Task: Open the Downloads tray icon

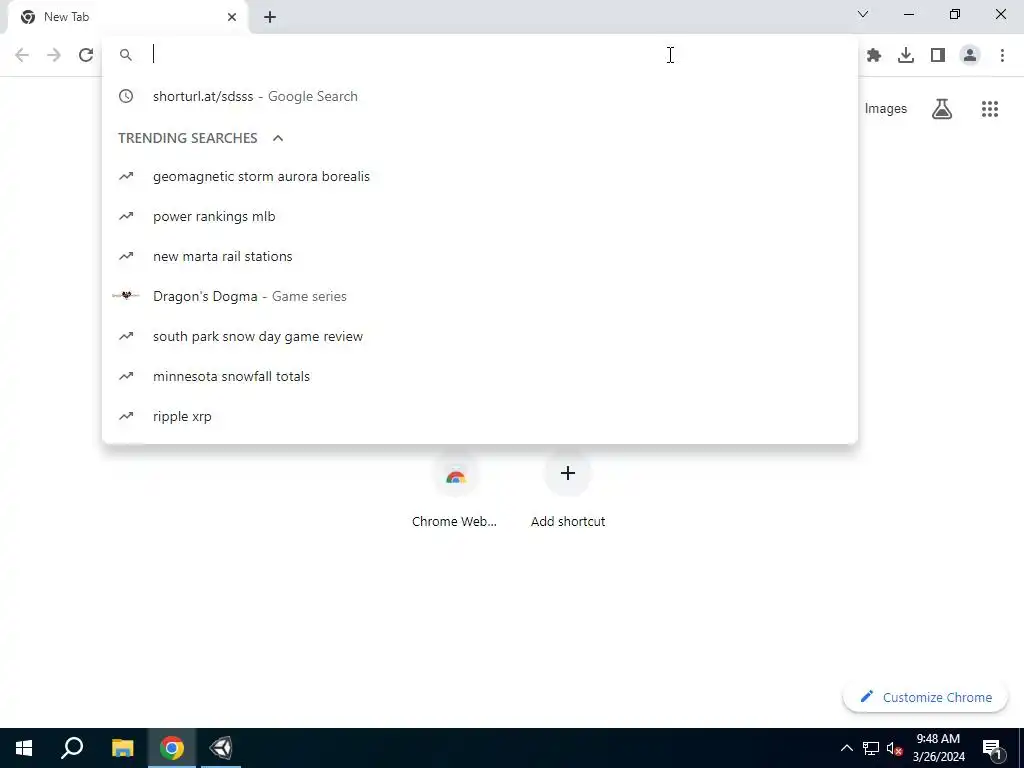Action: [x=906, y=56]
